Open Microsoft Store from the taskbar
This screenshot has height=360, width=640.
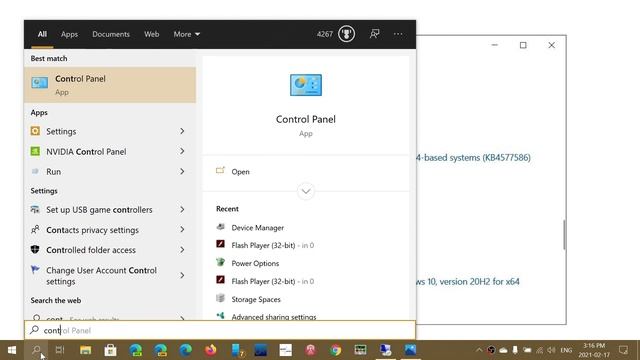110,350
